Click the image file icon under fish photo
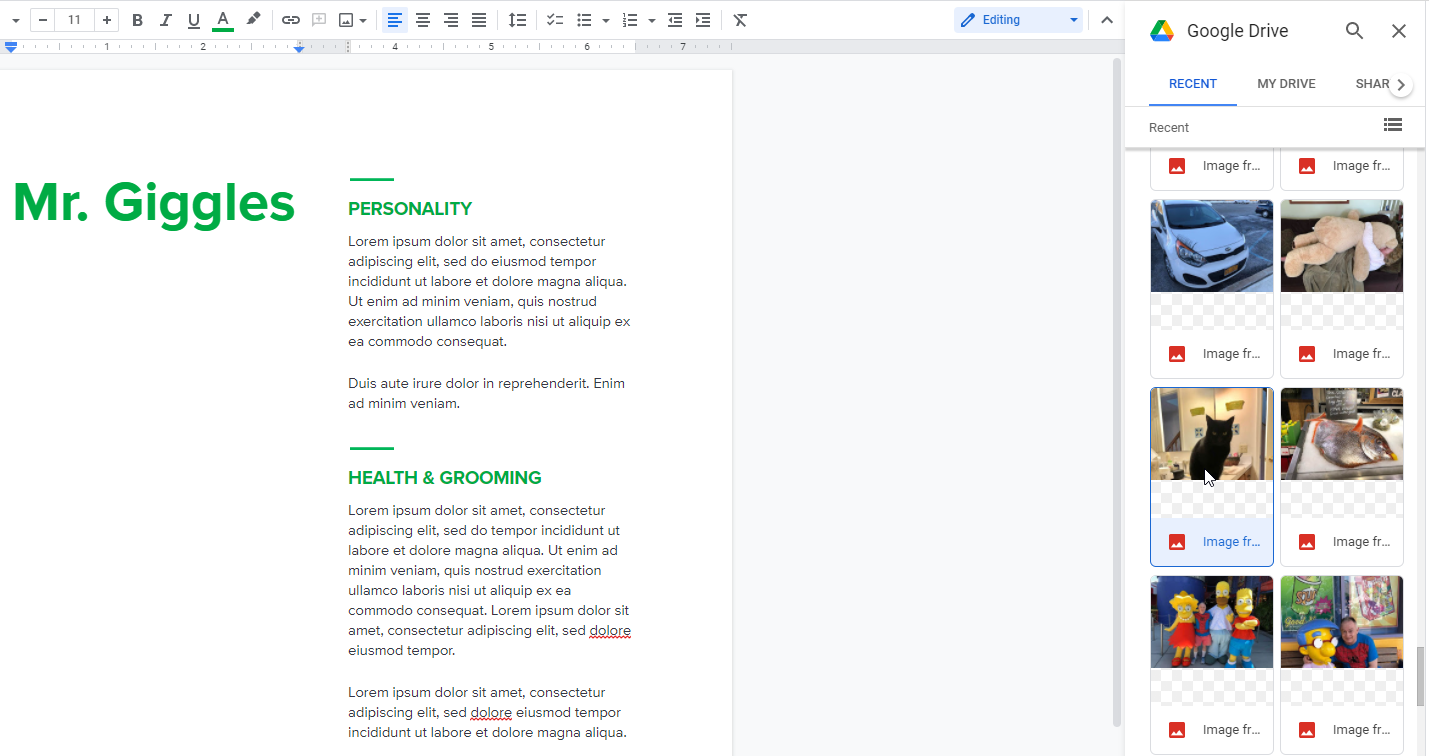Image resolution: width=1429 pixels, height=756 pixels. click(1307, 542)
